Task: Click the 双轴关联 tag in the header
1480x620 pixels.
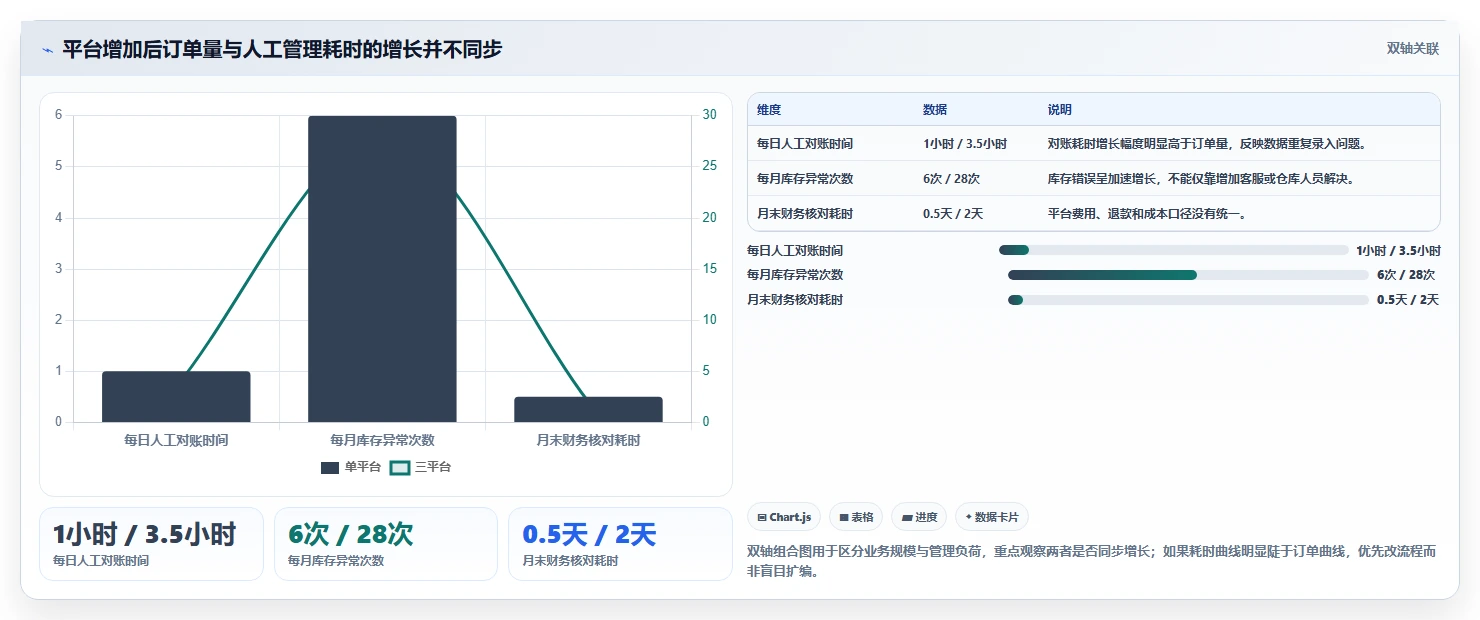Action: point(1412,48)
